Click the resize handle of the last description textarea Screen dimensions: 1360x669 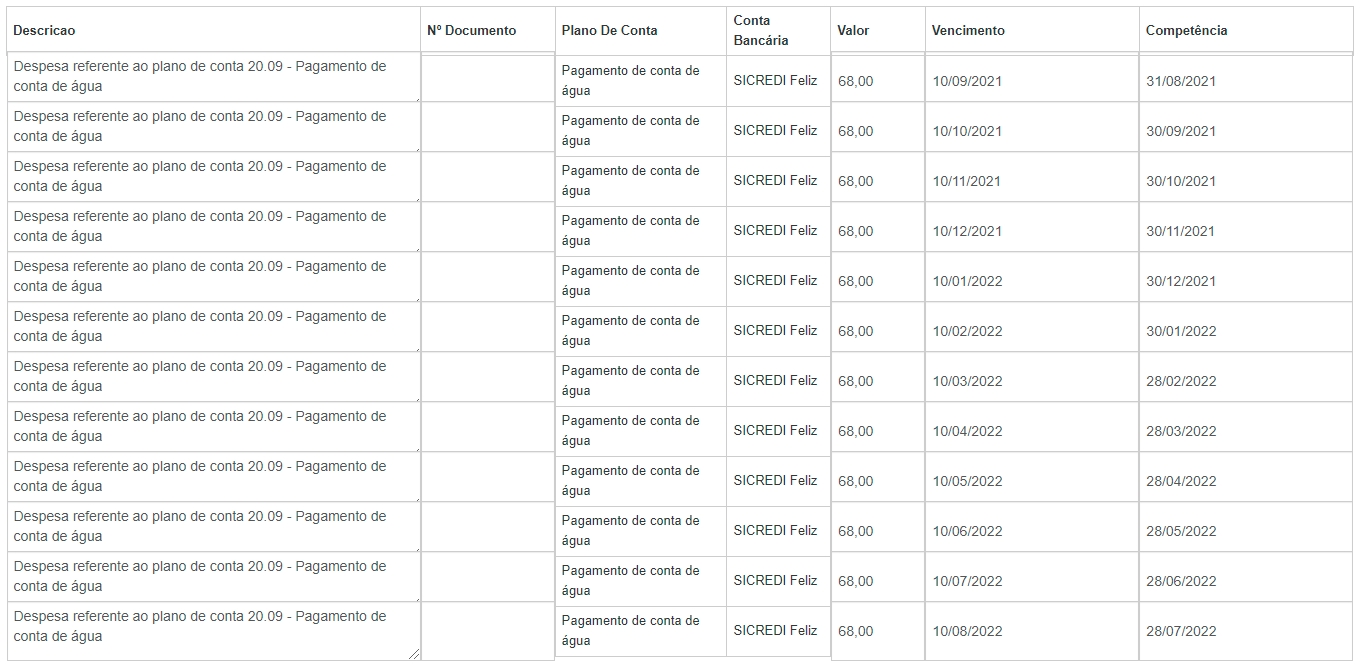point(415,655)
